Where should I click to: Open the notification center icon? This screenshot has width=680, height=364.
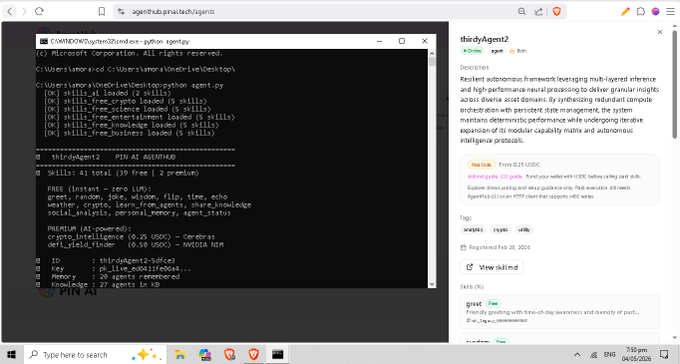point(664,354)
